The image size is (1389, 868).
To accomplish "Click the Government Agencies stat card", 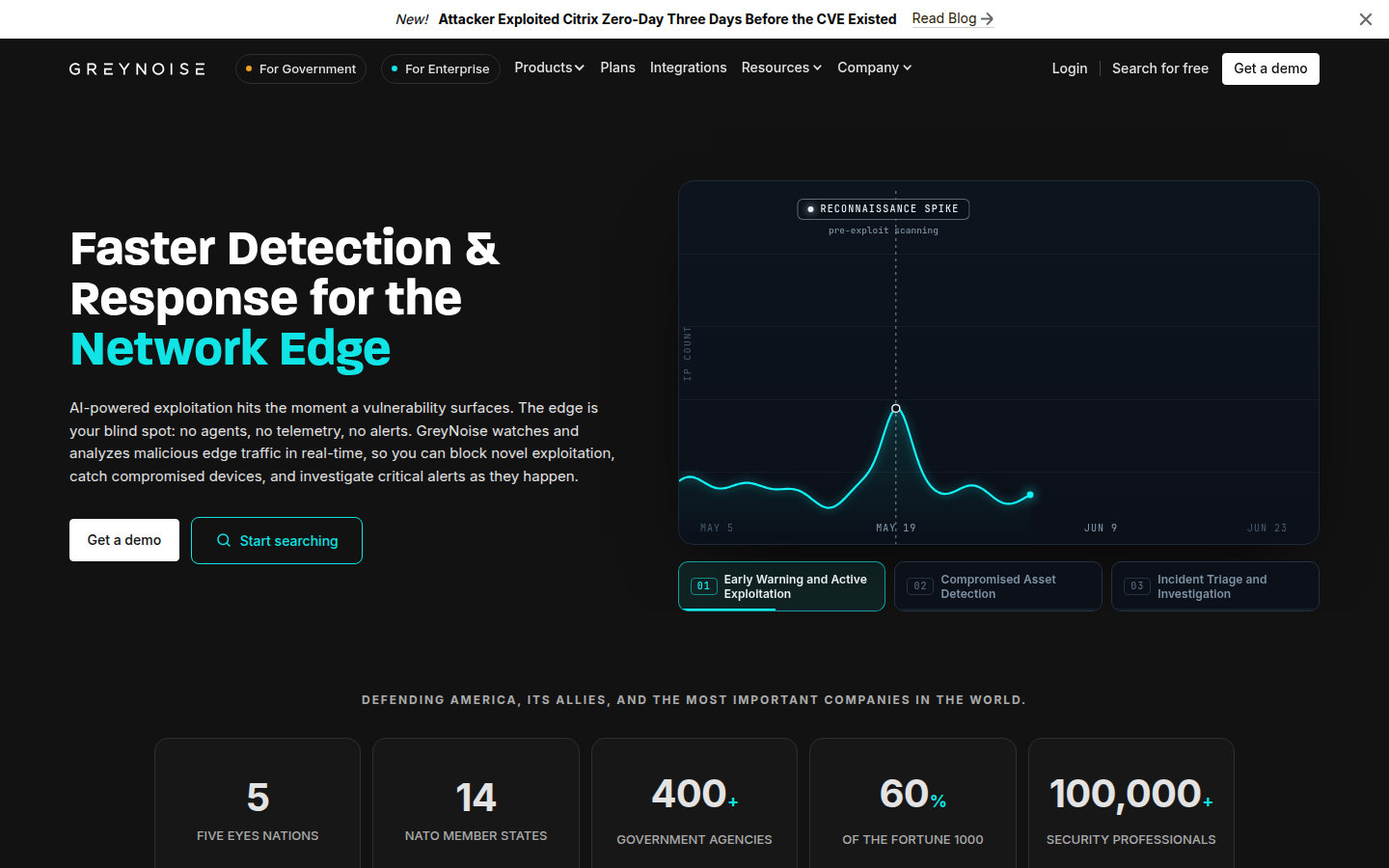I will [694, 803].
